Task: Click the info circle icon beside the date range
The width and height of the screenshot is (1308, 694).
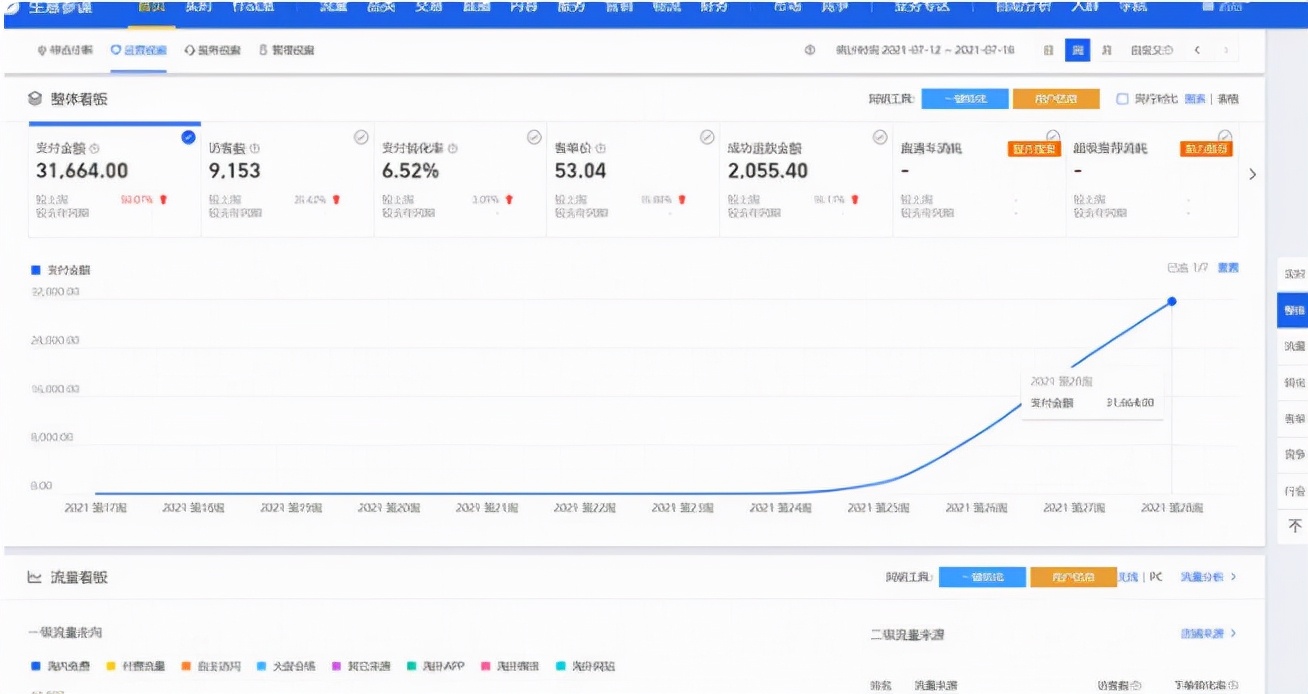Action: pos(809,51)
